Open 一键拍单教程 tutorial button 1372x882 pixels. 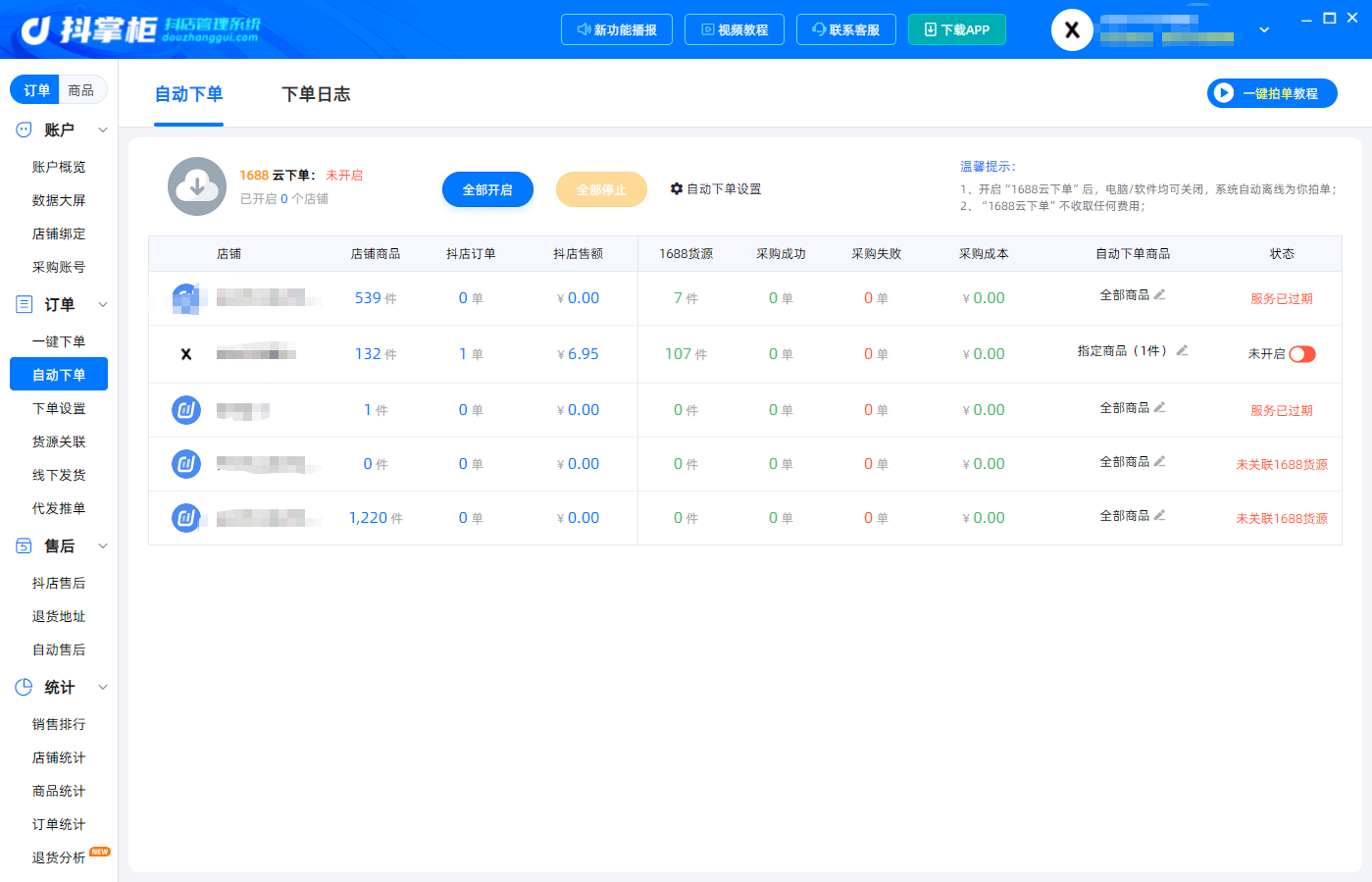coord(1272,93)
